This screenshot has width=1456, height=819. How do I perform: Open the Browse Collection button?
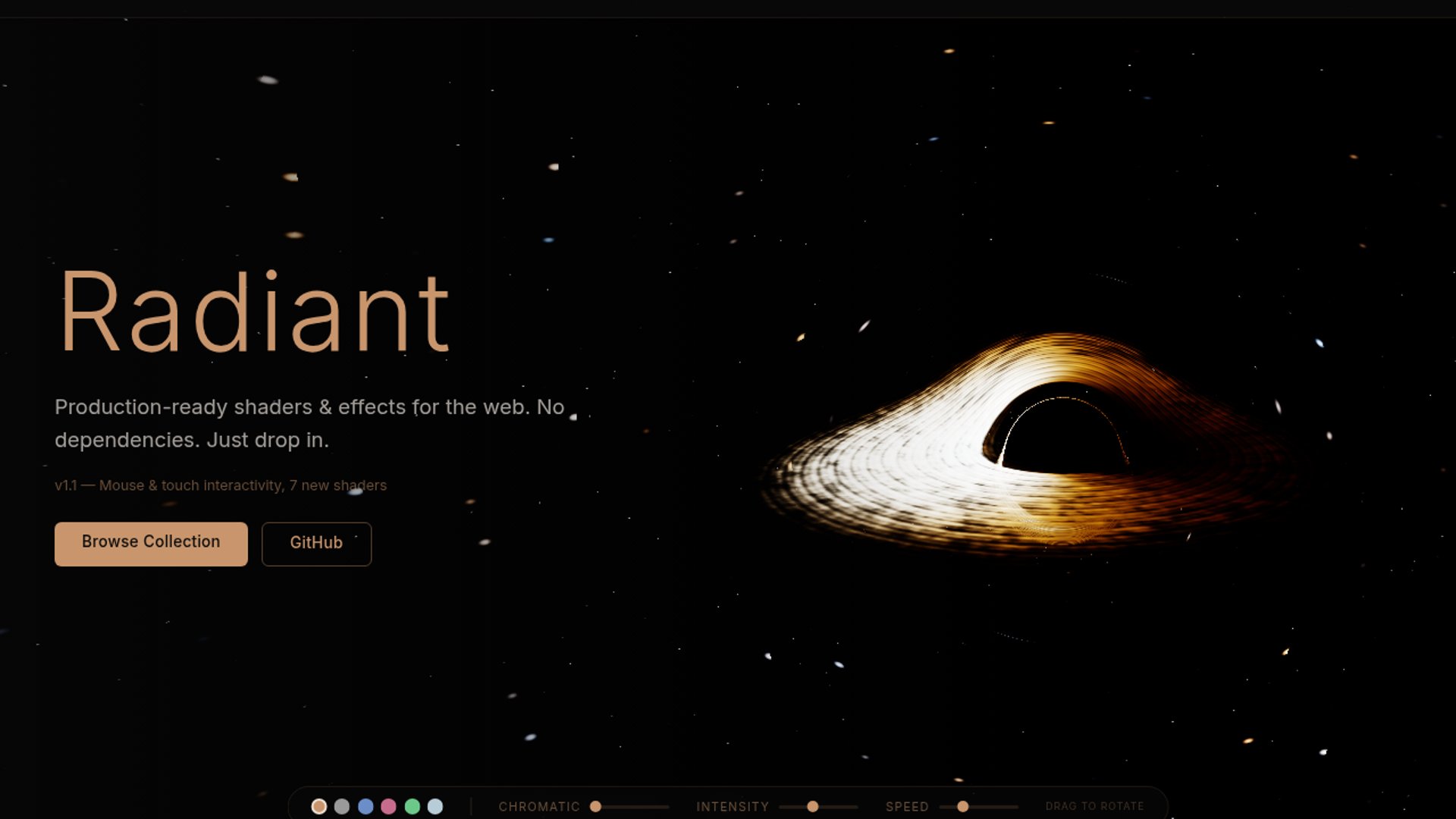click(151, 543)
